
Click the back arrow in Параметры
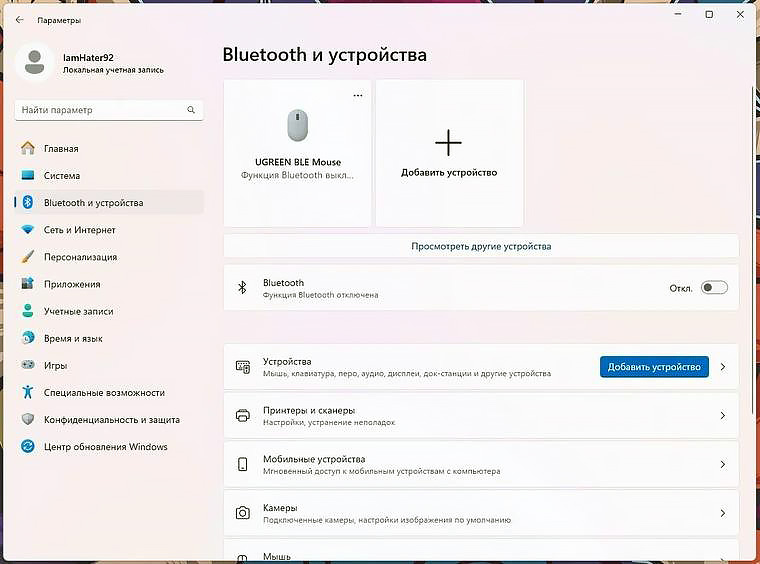pyautogui.click(x=19, y=20)
